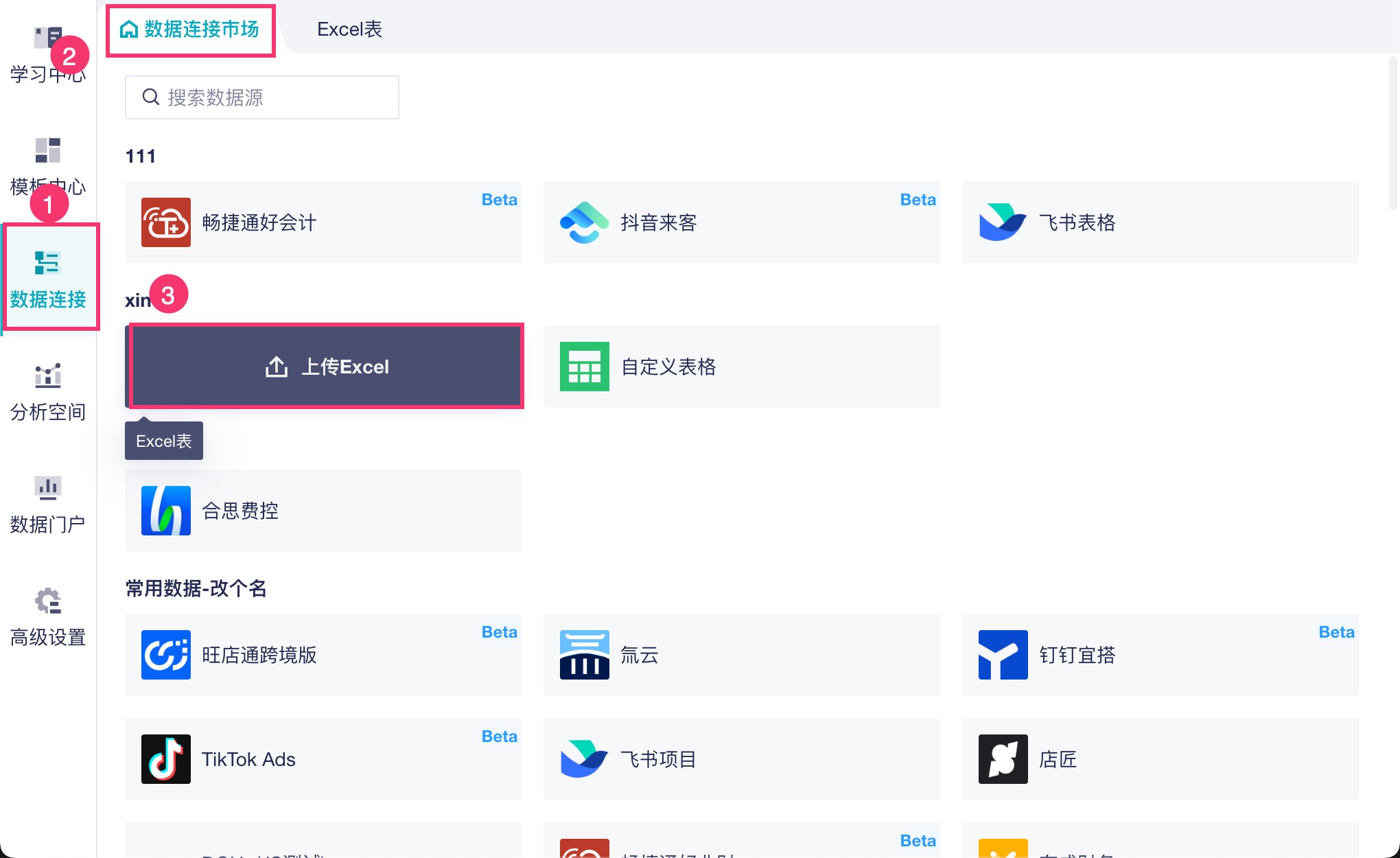Open the 氚云 connector name
Image resolution: width=1400 pixels, height=858 pixels.
coord(640,655)
